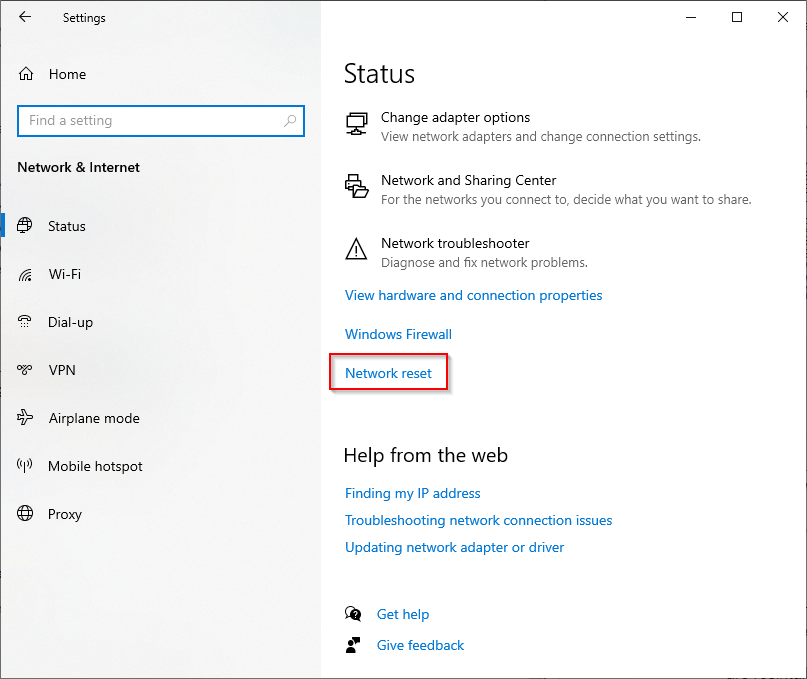Click the Mobile hotspot icon
This screenshot has height=679, width=807.
(x=26, y=466)
